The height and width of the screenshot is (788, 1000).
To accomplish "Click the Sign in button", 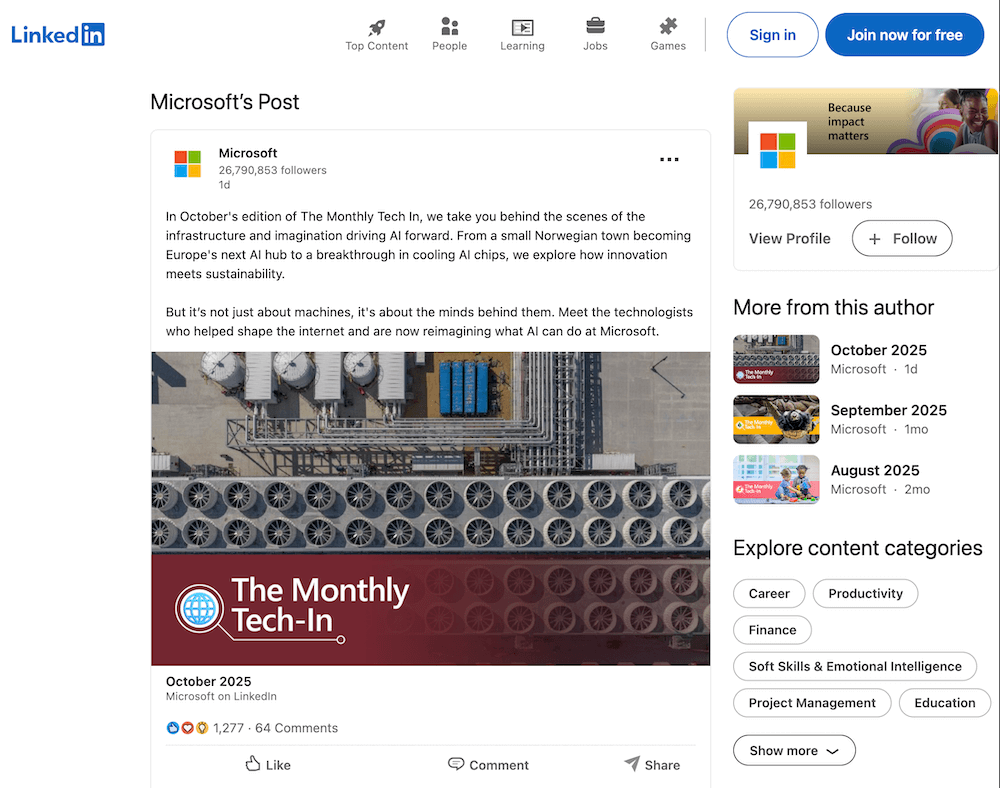I will pyautogui.click(x=772, y=34).
